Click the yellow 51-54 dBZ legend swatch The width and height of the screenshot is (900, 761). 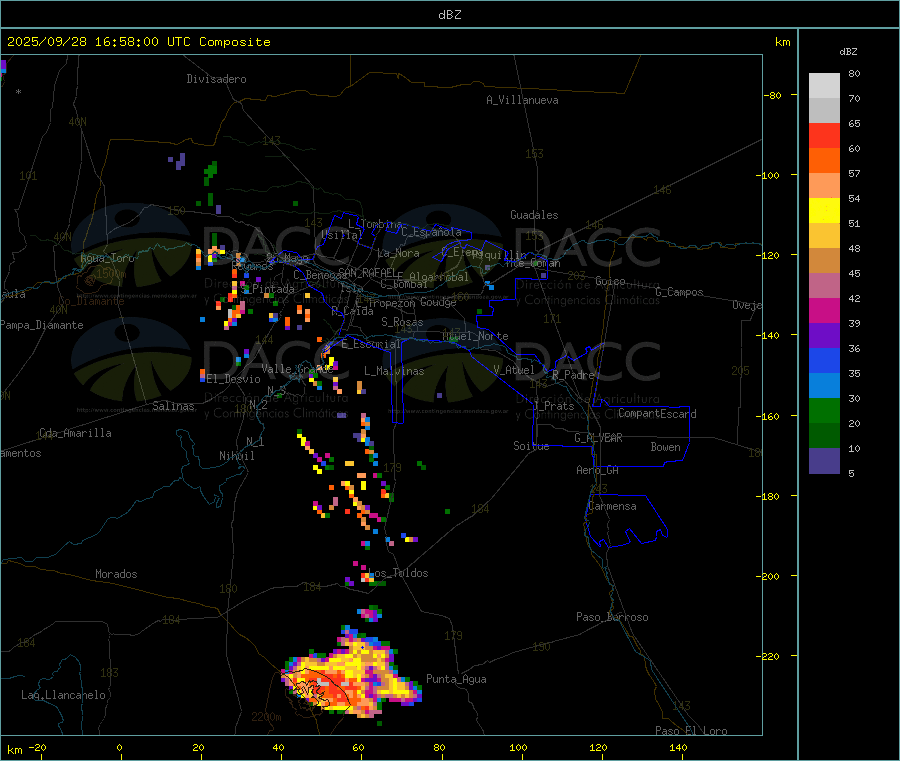tap(824, 211)
